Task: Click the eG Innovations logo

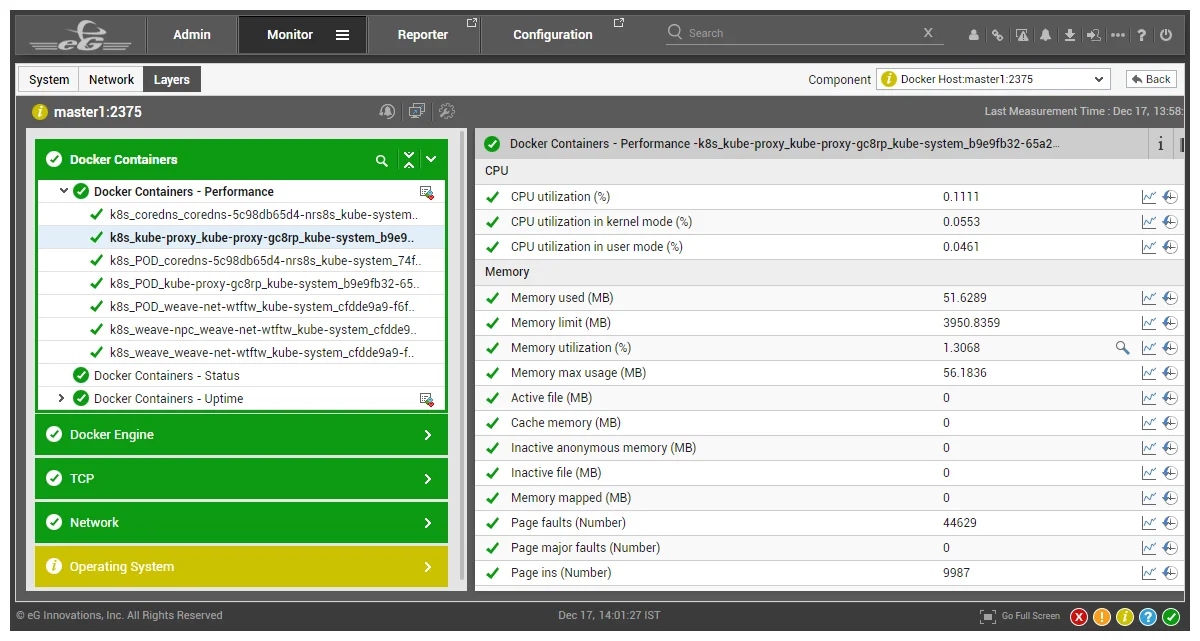Action: click(x=80, y=37)
